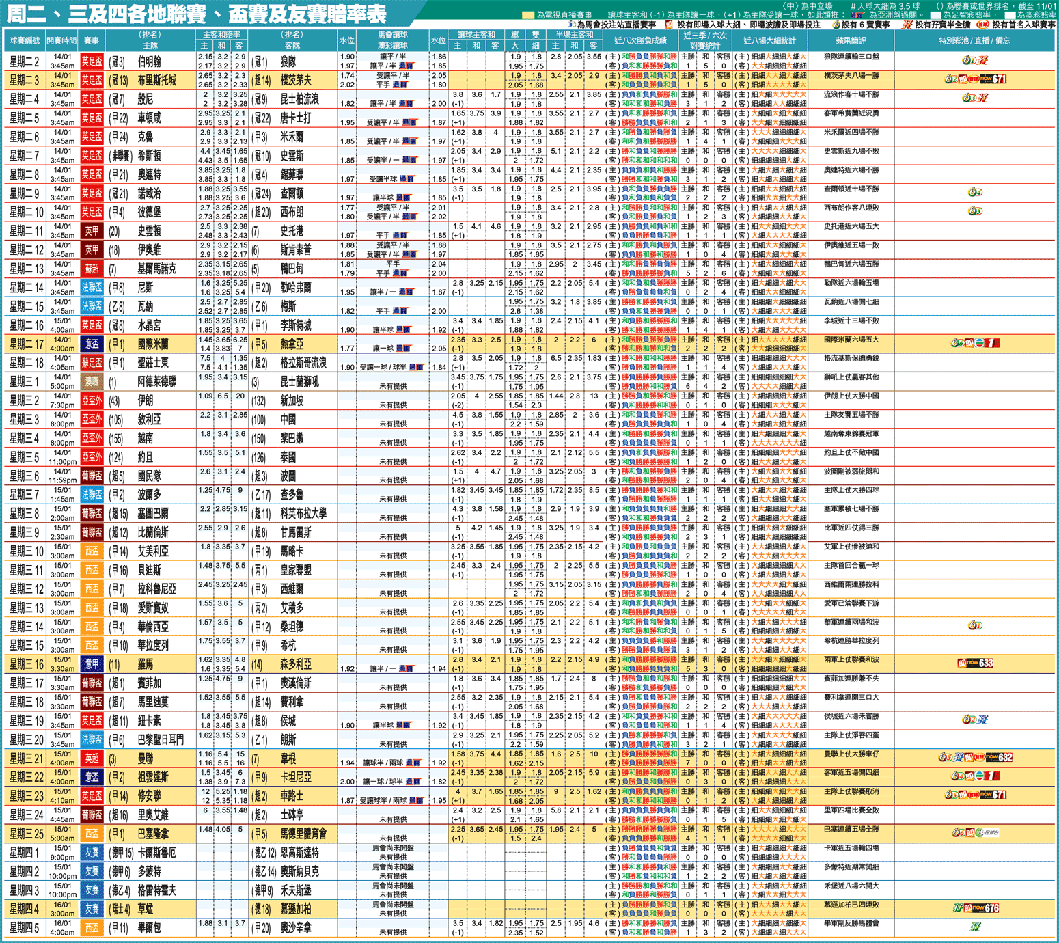Click the special pool icon in row 星期二 10
1059x943 pixels.
975,211
